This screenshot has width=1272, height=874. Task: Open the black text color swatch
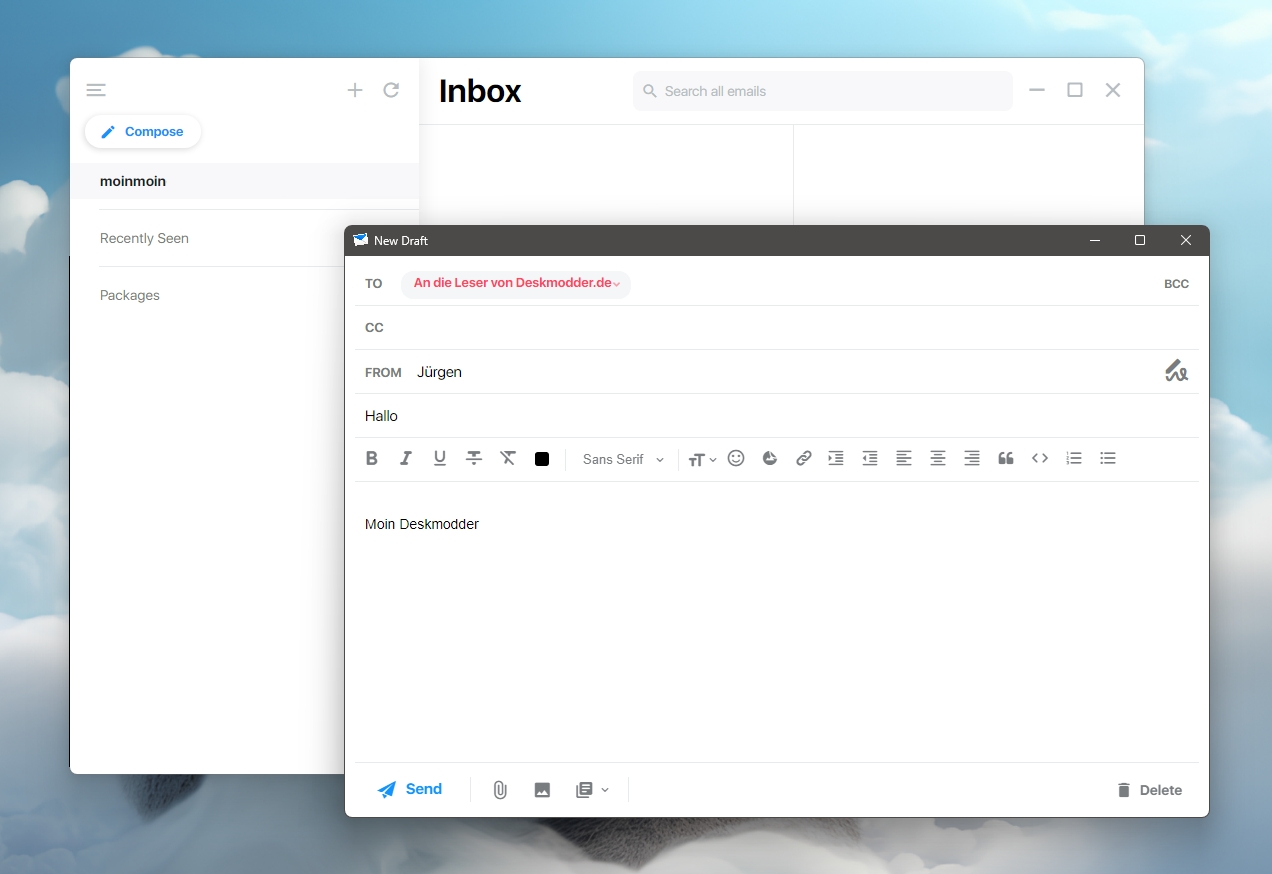(542, 459)
